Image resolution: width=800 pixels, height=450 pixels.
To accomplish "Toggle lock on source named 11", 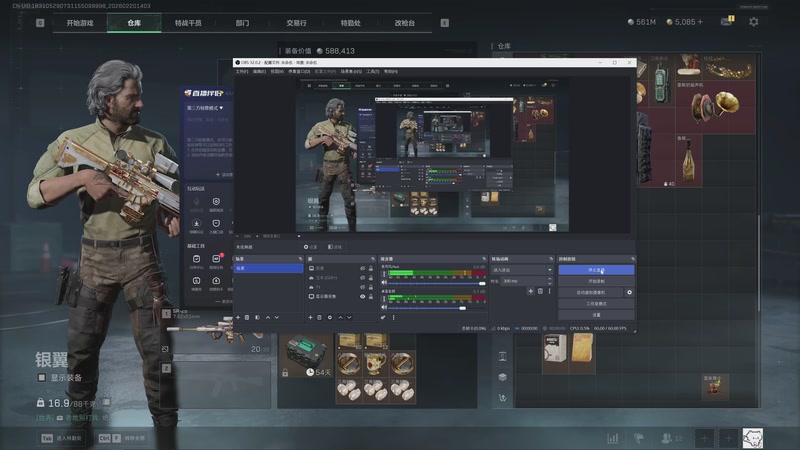I will tap(371, 287).
